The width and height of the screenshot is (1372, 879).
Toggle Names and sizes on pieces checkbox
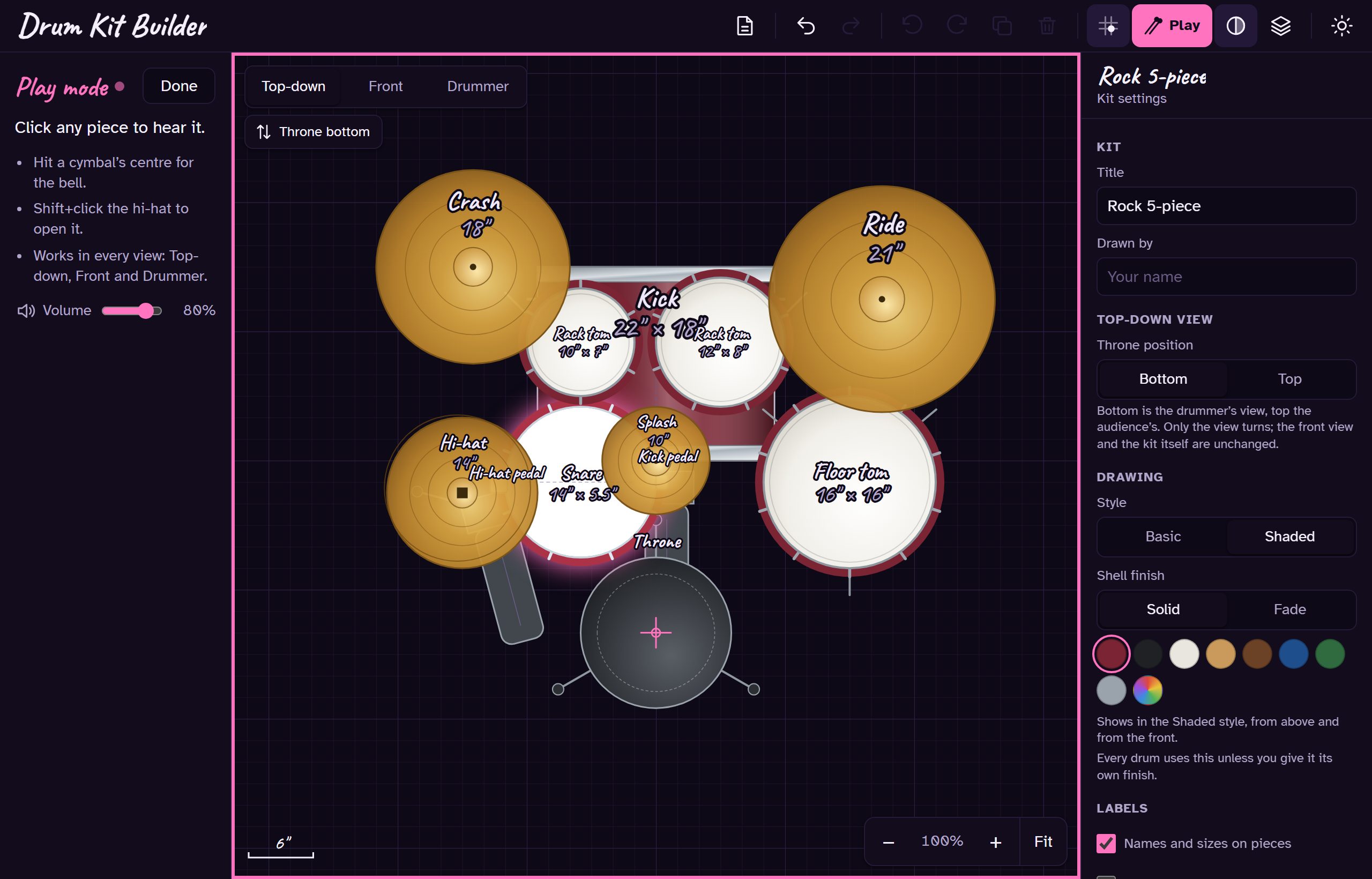click(x=1106, y=844)
